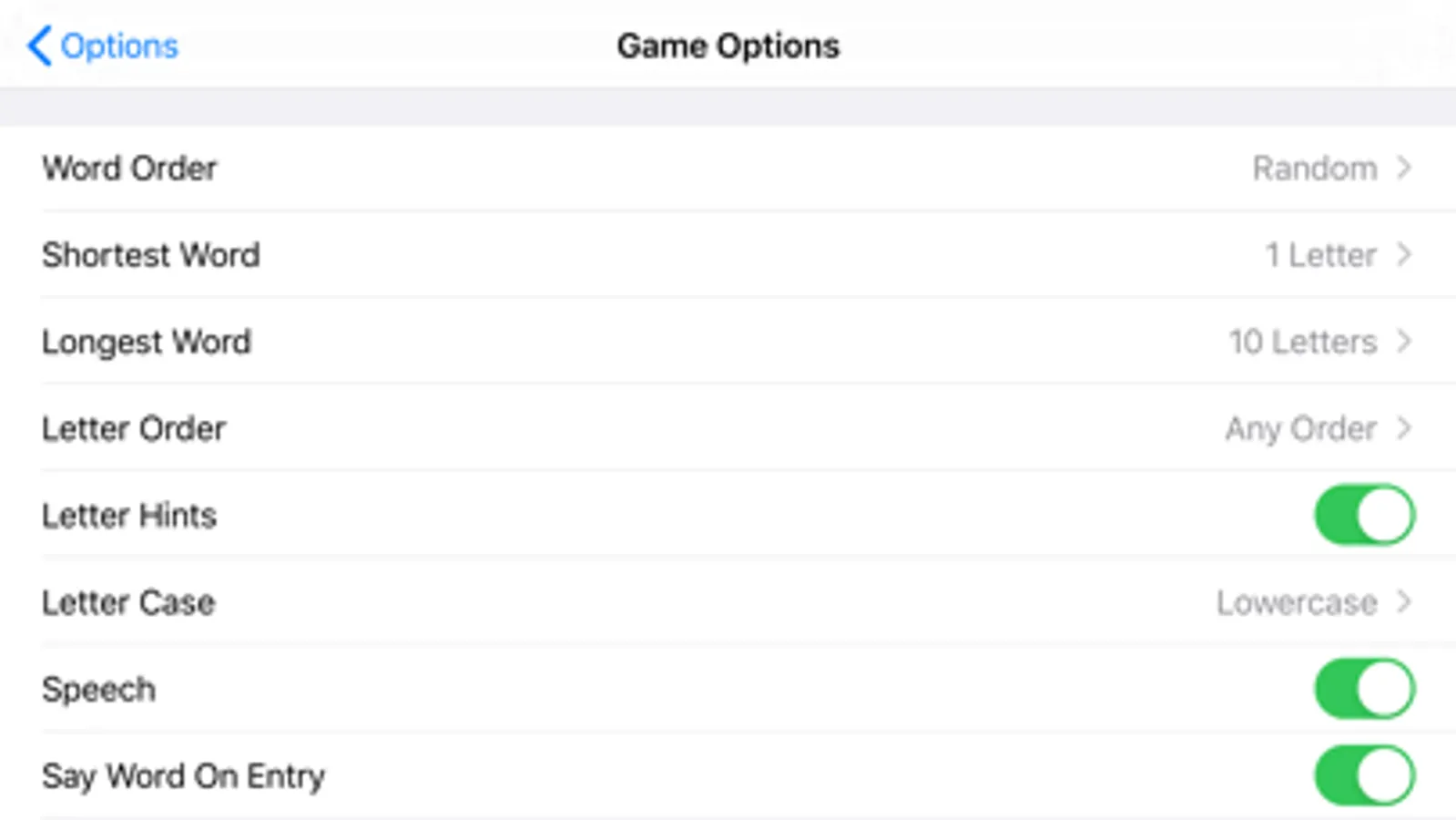This screenshot has width=1456, height=820.
Task: Change the 10 Letters value
Action: pos(1302,342)
